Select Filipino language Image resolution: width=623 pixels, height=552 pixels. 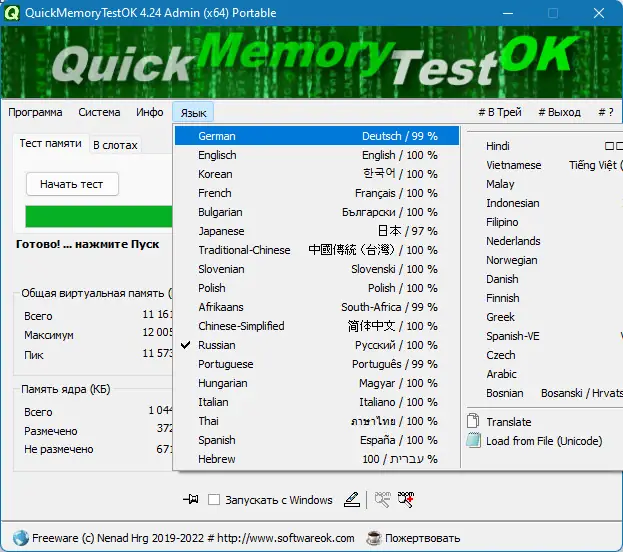coord(544,222)
